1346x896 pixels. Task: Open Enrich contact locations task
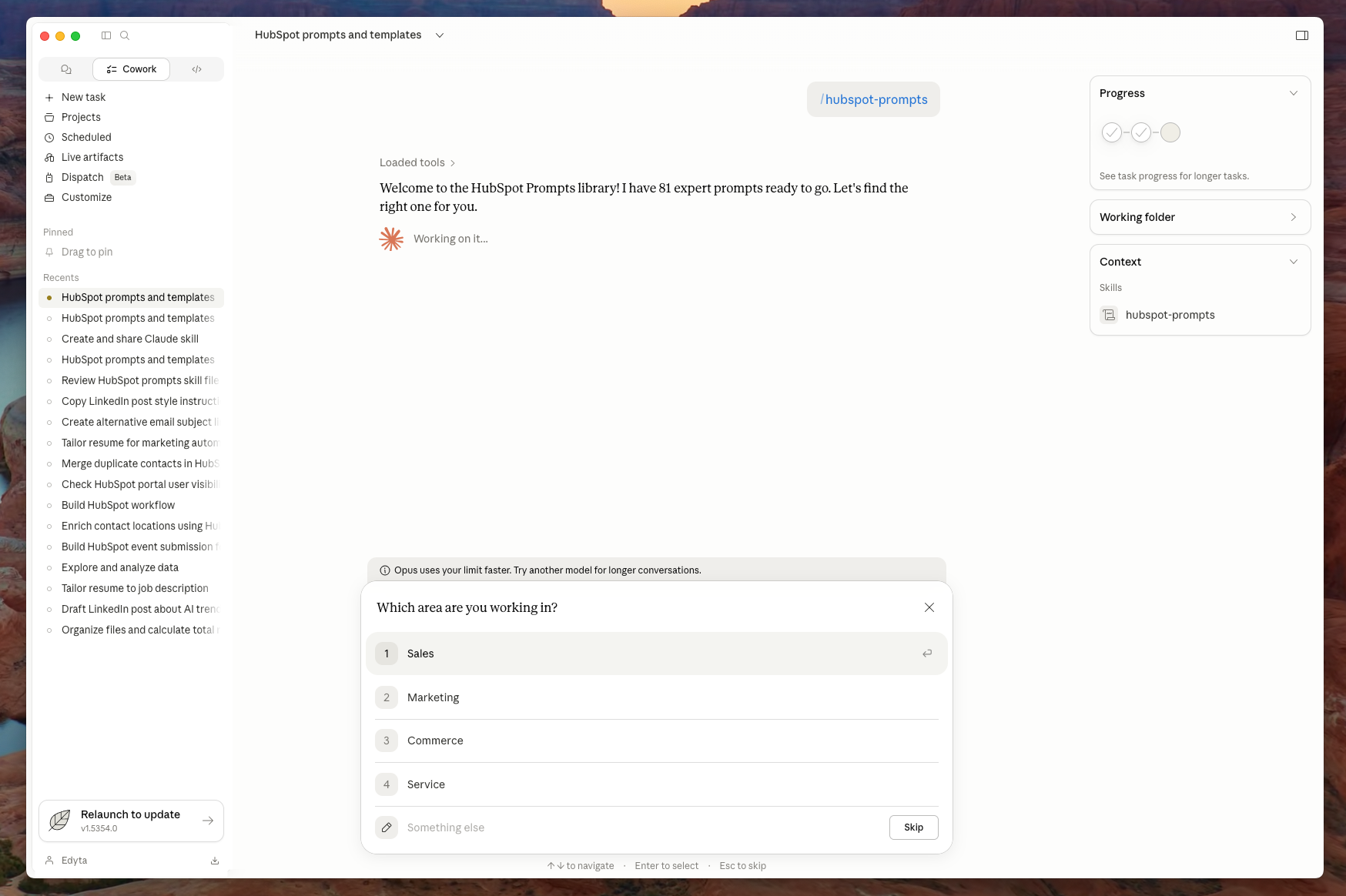[x=131, y=526]
